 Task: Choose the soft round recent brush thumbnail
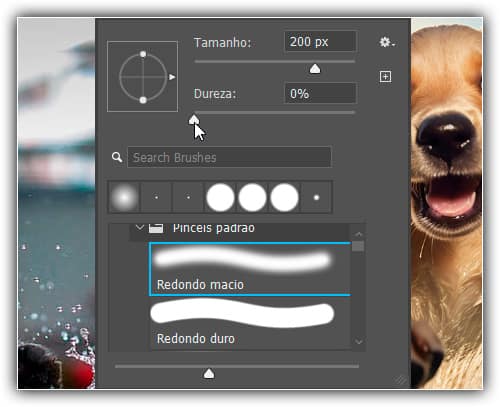click(x=124, y=197)
